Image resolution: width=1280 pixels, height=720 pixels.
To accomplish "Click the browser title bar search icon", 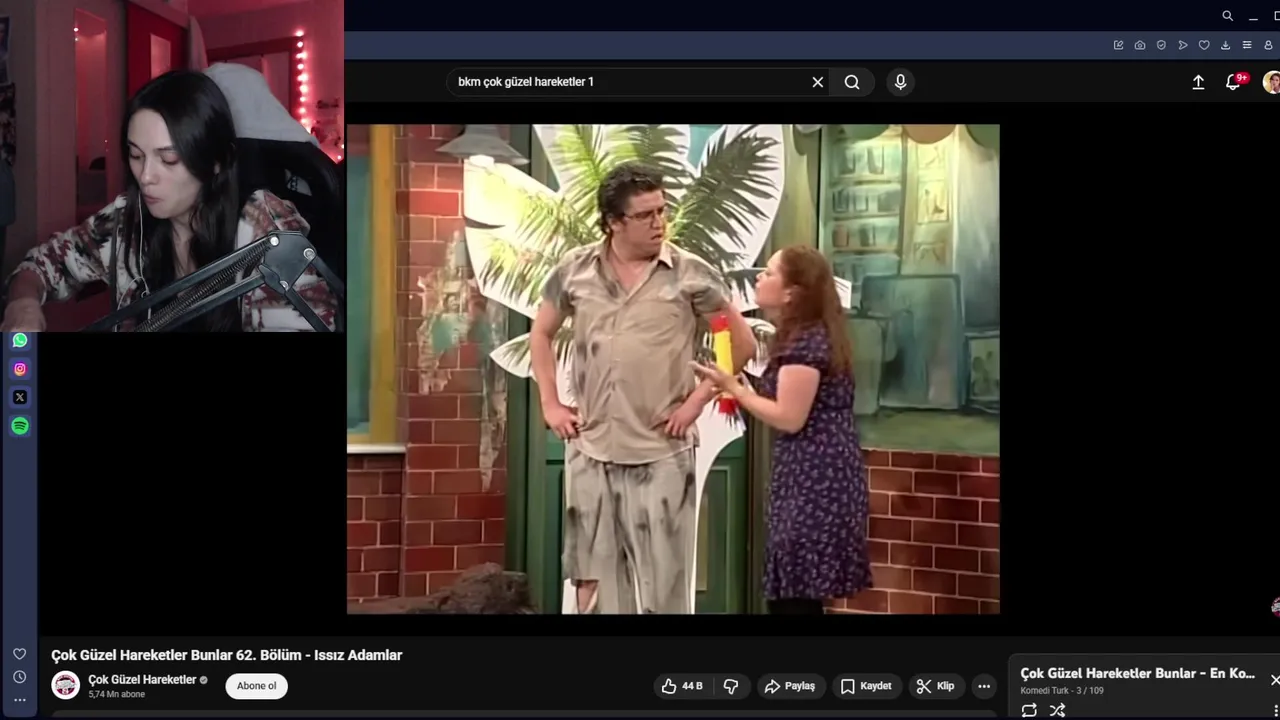I will [x=1227, y=16].
